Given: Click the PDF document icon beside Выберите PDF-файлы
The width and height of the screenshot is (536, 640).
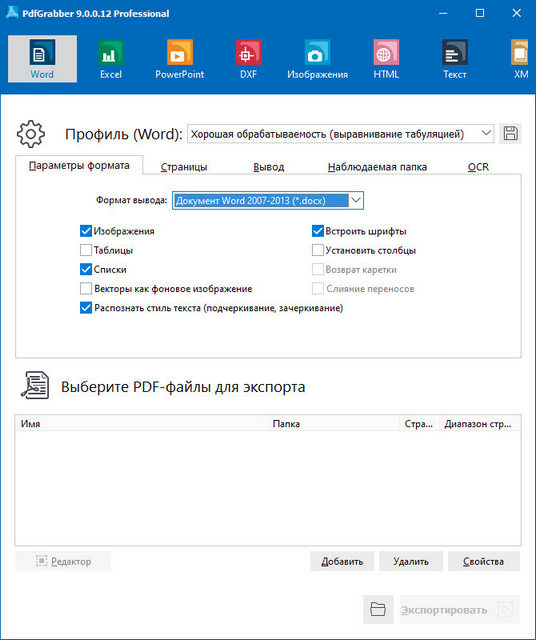Looking at the screenshot, I should tap(35, 385).
